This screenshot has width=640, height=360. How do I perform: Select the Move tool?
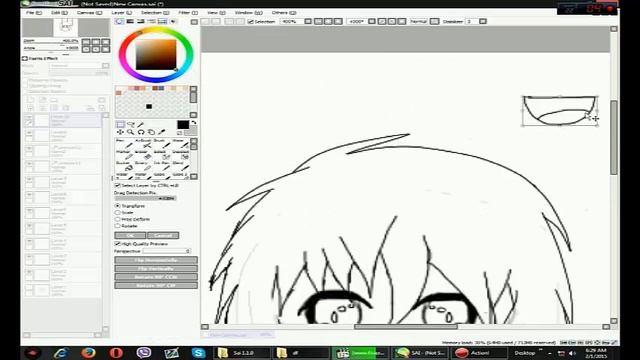pos(120,132)
